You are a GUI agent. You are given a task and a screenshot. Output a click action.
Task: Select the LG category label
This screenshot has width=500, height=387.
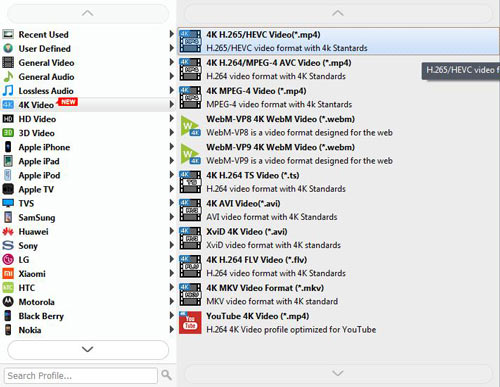(24, 260)
